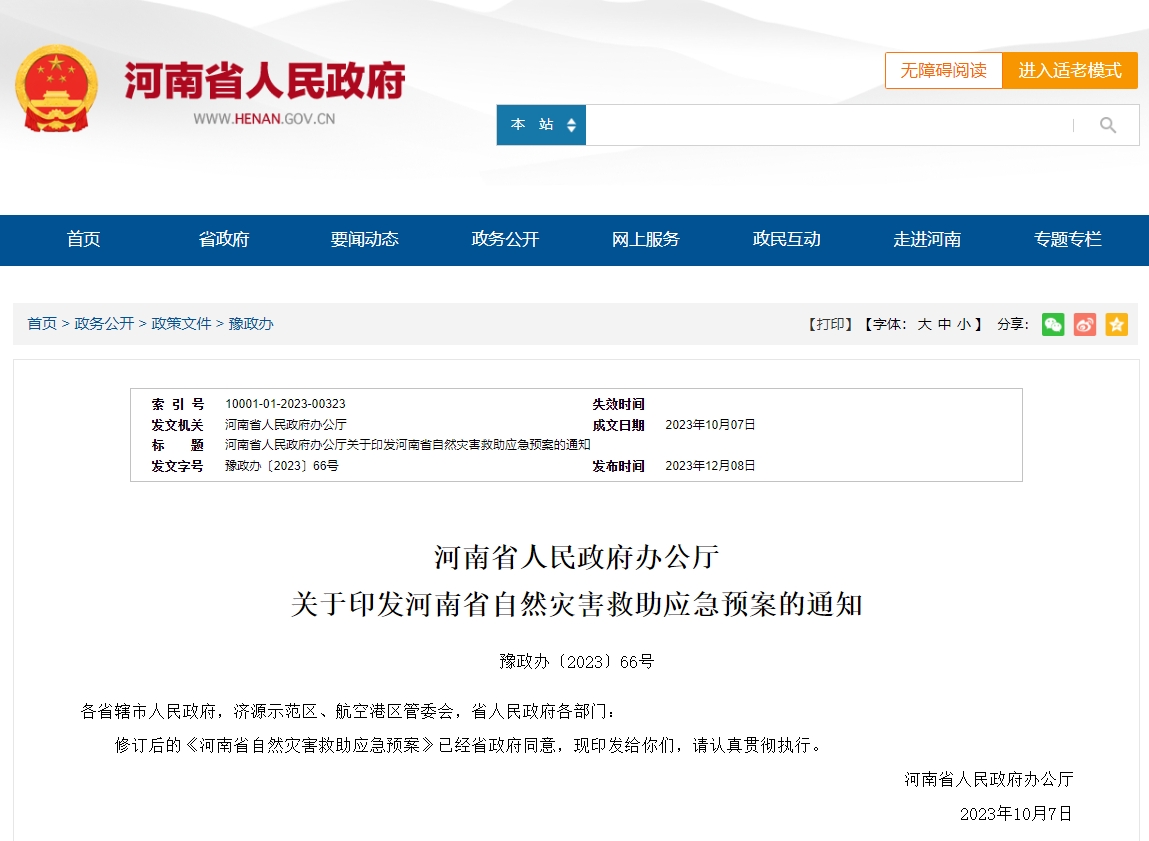This screenshot has height=841, width=1149.
Task: Open the 首页 navigation menu item
Action: click(83, 239)
